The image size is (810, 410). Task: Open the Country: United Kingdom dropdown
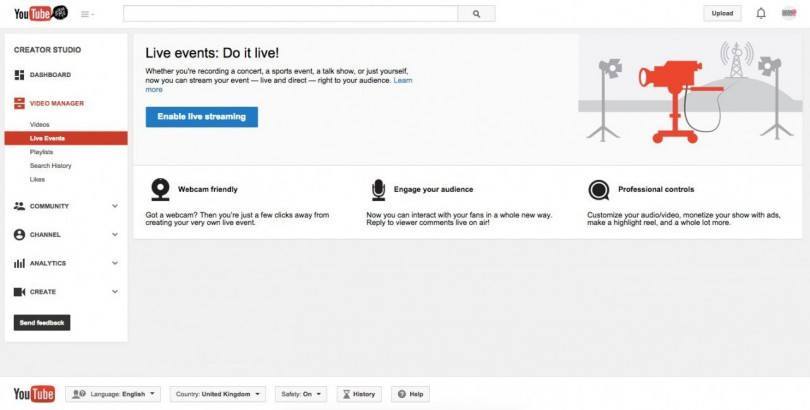pyautogui.click(x=218, y=394)
